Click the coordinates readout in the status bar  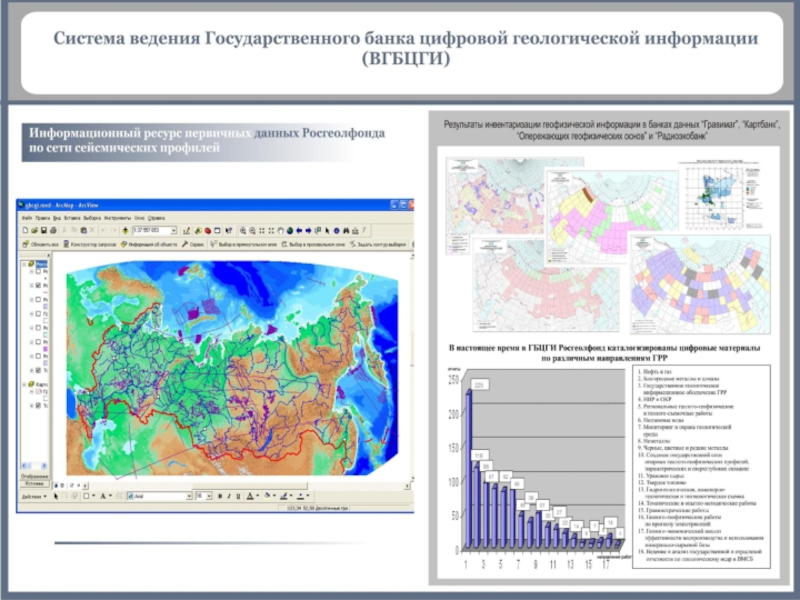(x=317, y=508)
